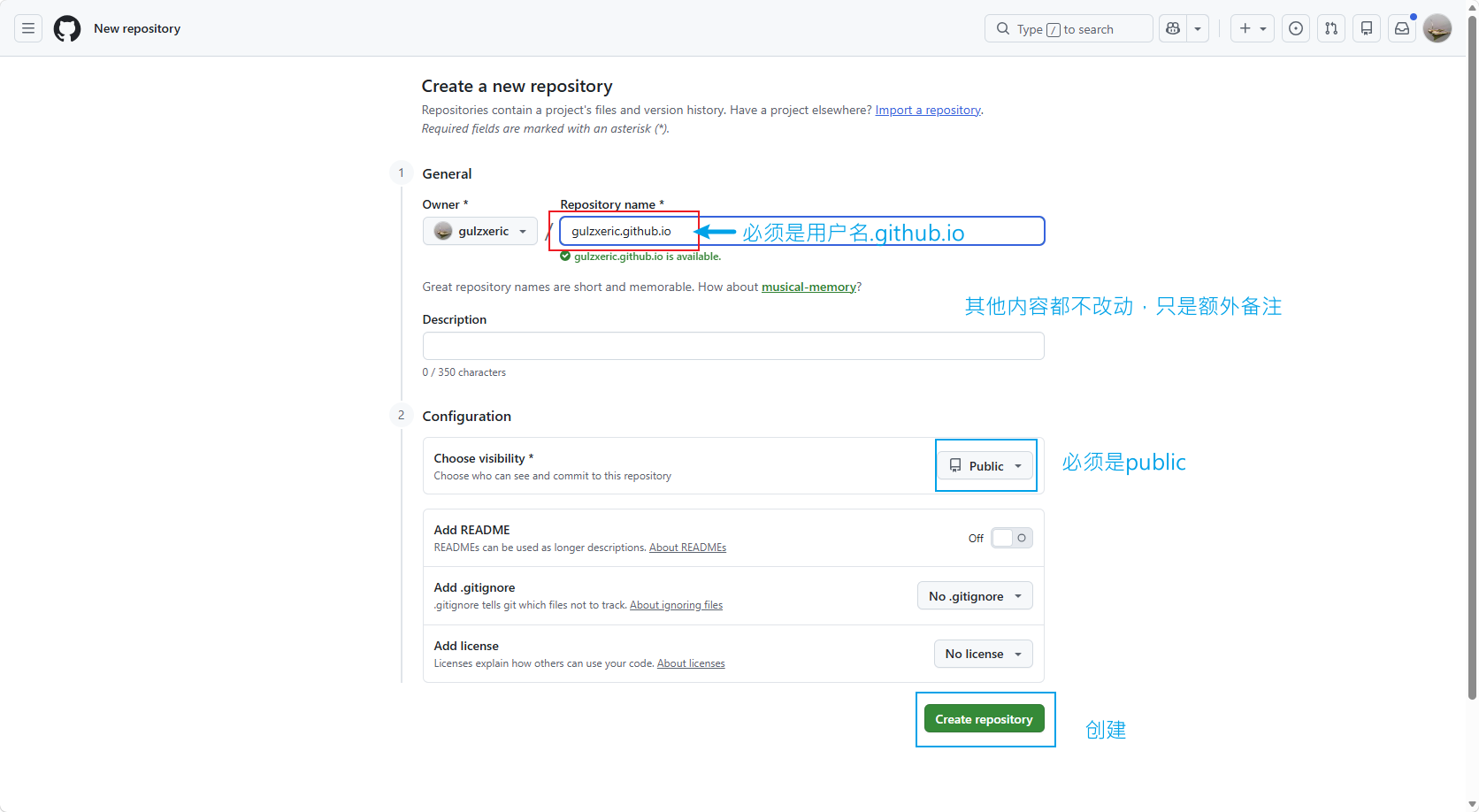This screenshot has width=1479, height=812.
Task: Use the suggested name musical-memory
Action: (808, 287)
